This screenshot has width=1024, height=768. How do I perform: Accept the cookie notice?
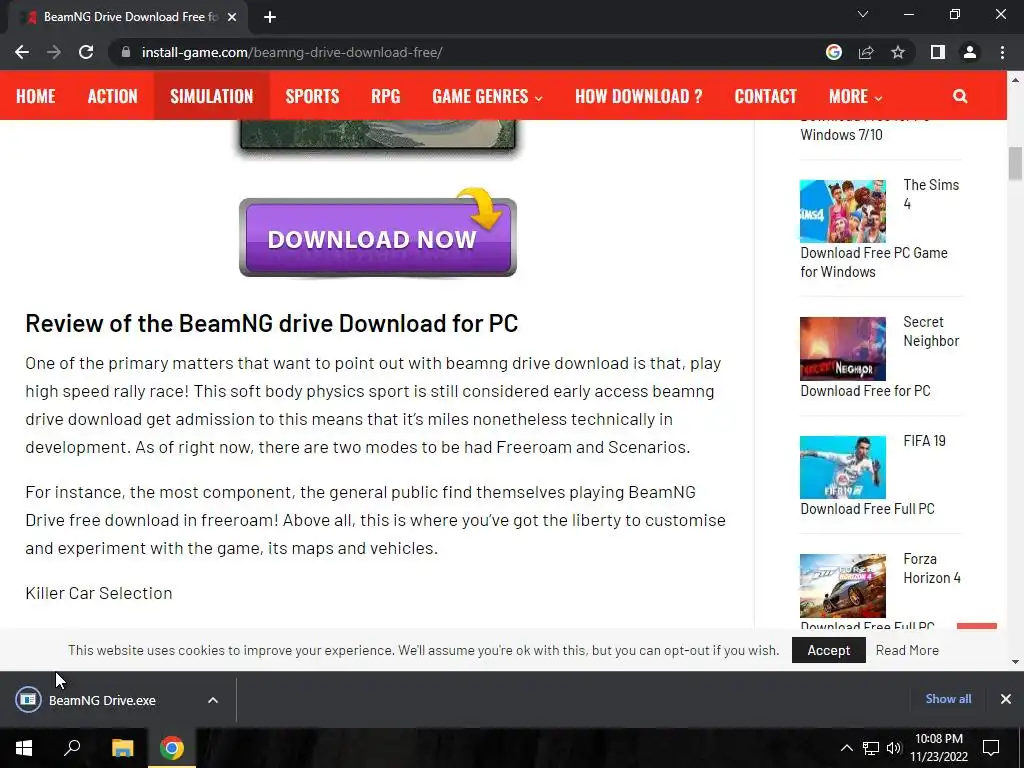[x=829, y=650]
